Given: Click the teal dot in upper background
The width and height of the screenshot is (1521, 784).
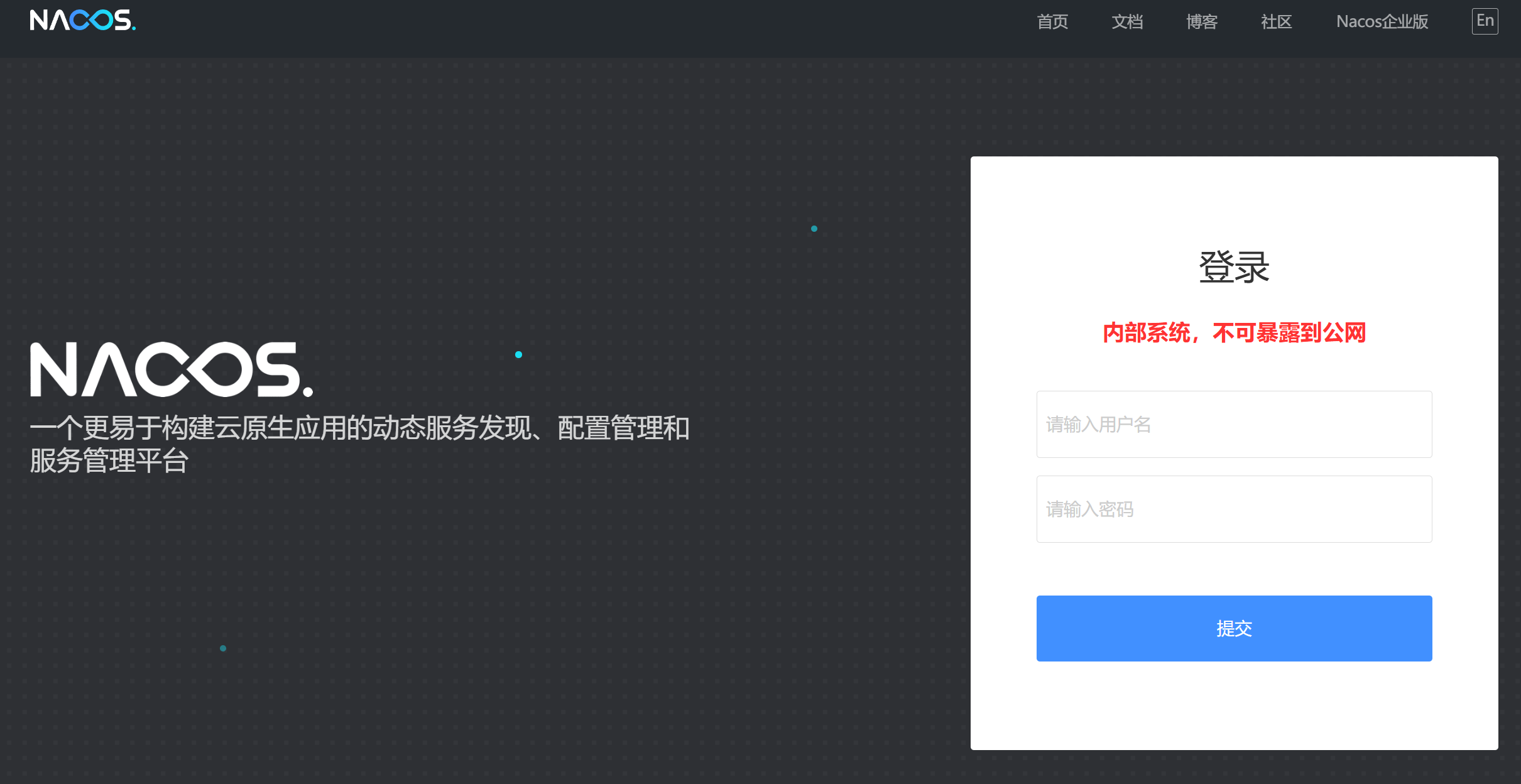Looking at the screenshot, I should 814,229.
